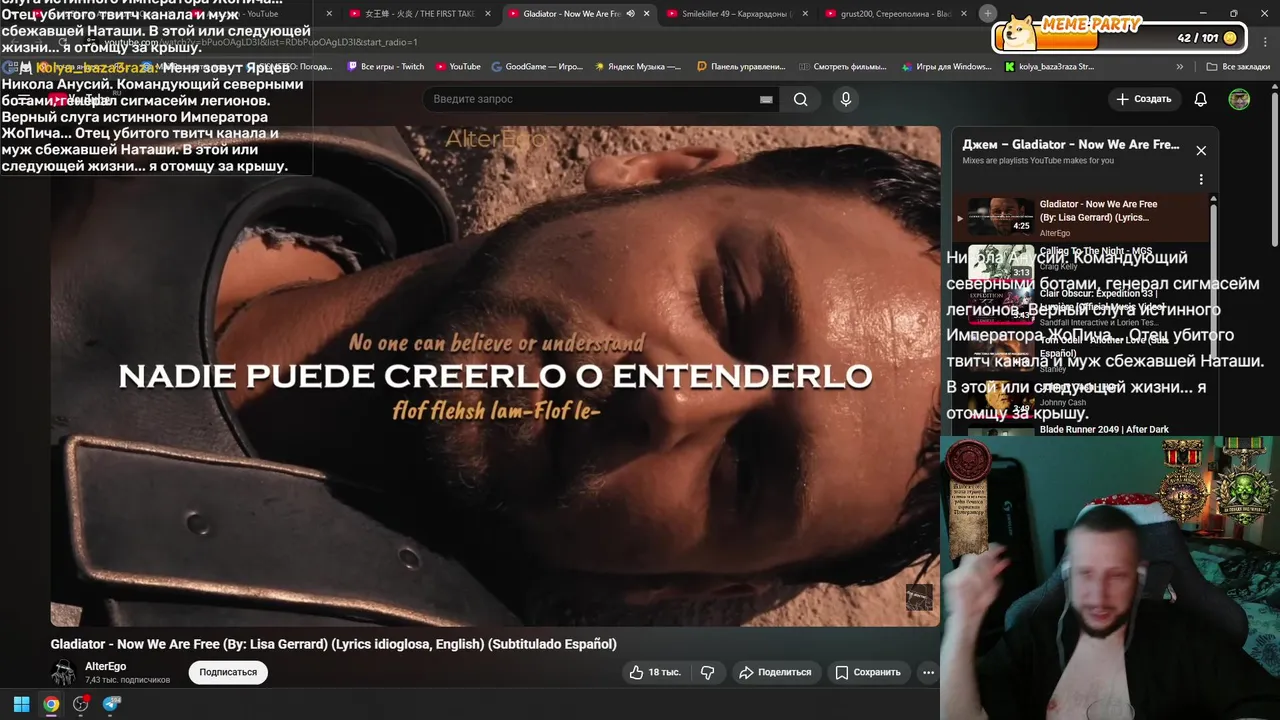Open the GoodGame bookmark
1280x720 pixels.
pyautogui.click(x=538, y=67)
